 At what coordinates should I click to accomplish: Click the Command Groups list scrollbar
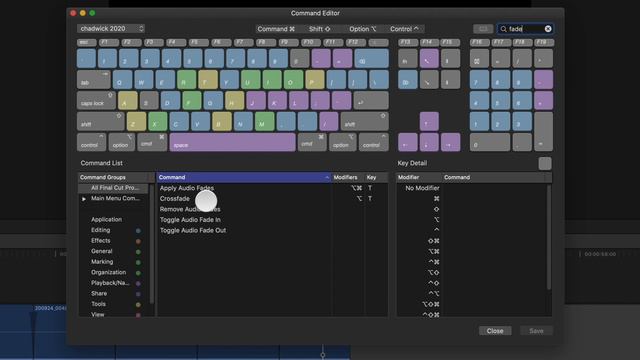coord(152,243)
